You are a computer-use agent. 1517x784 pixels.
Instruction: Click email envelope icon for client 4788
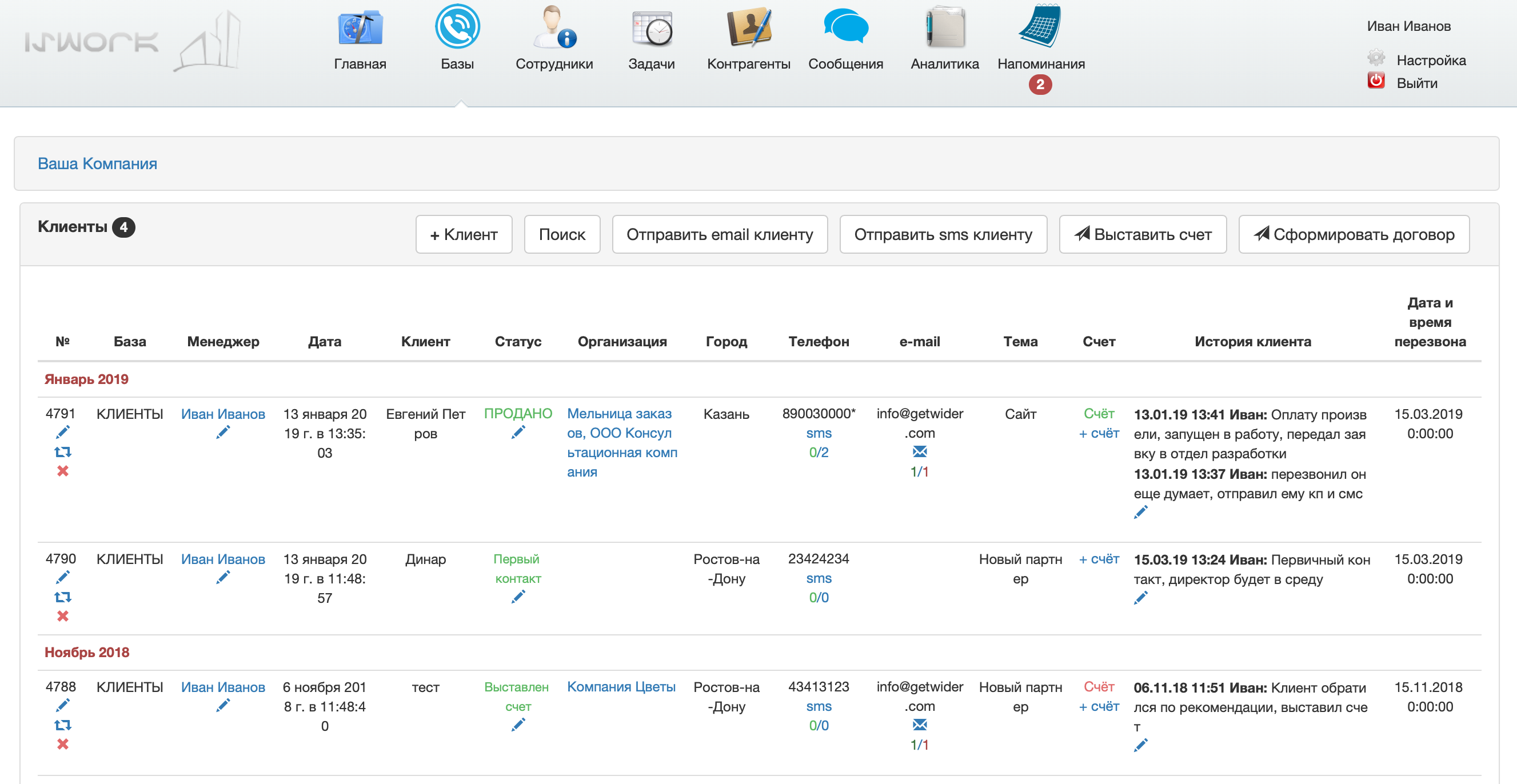pyautogui.click(x=919, y=725)
